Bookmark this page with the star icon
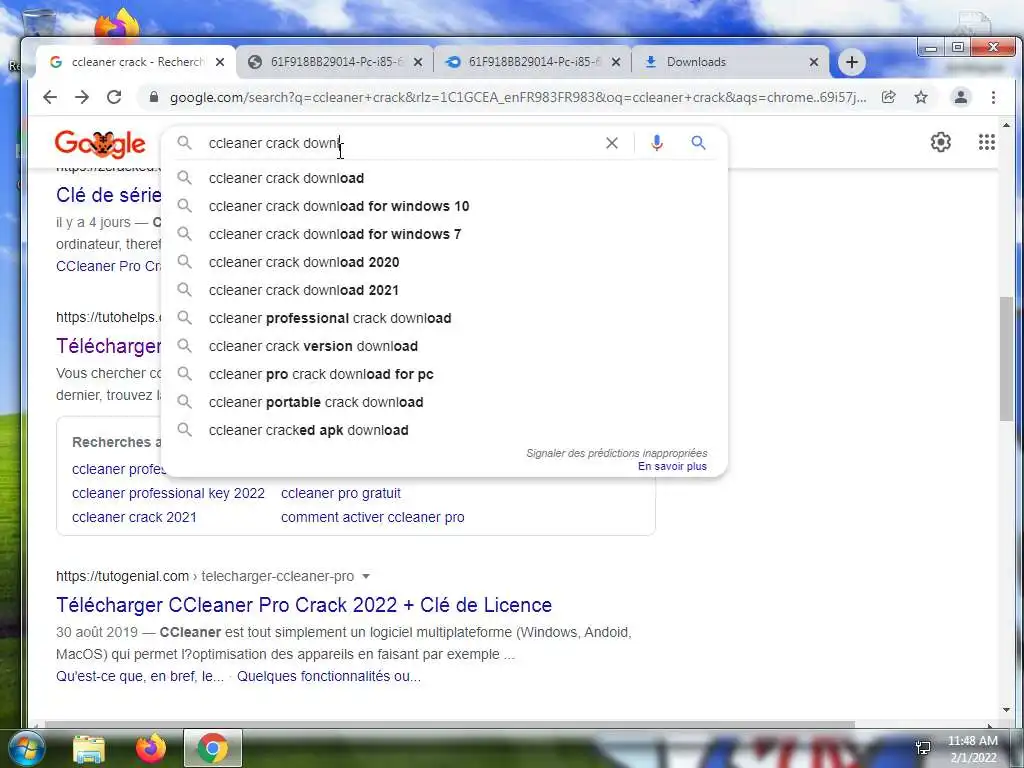This screenshot has width=1024, height=768. pos(921,97)
